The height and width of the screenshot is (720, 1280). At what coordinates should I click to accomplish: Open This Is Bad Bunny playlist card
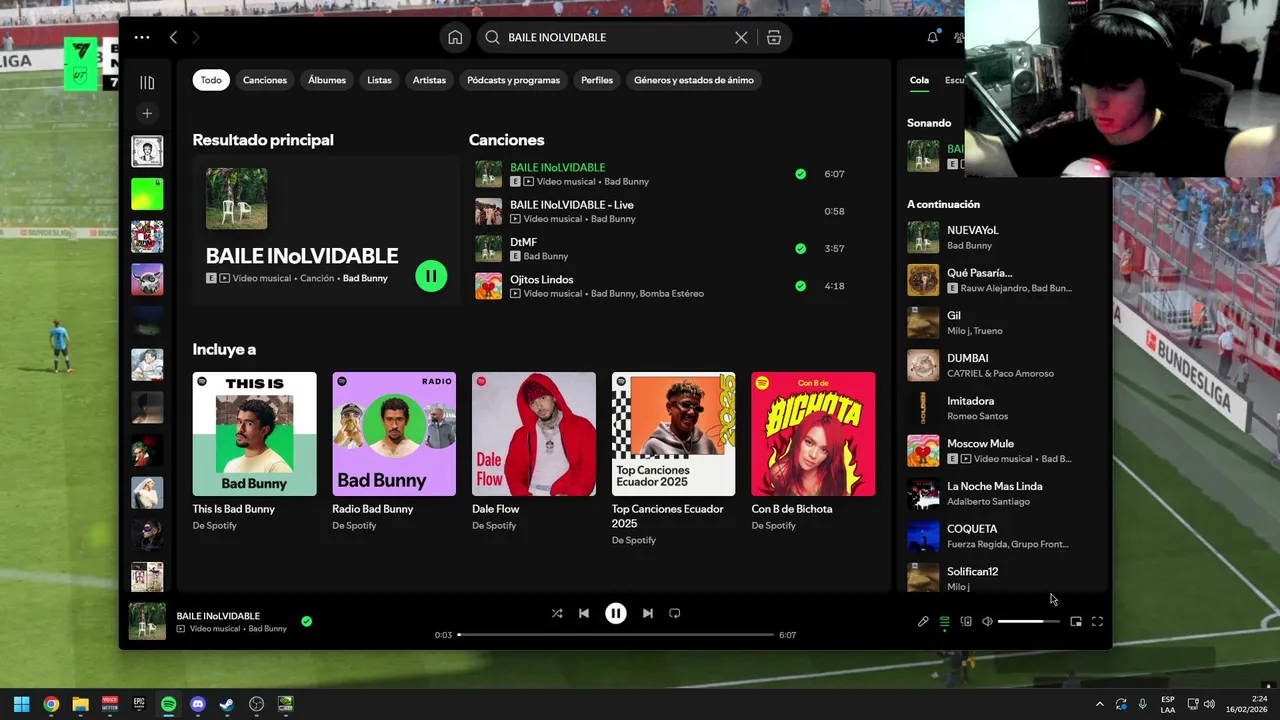point(254,450)
